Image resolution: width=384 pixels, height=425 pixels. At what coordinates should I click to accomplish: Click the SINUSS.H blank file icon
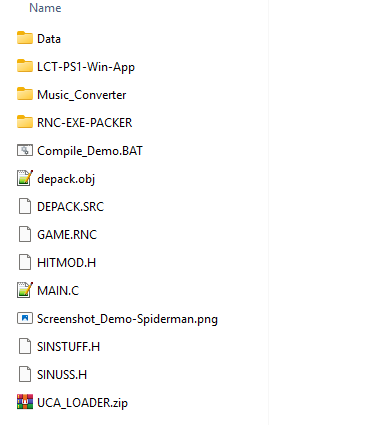[25, 374]
